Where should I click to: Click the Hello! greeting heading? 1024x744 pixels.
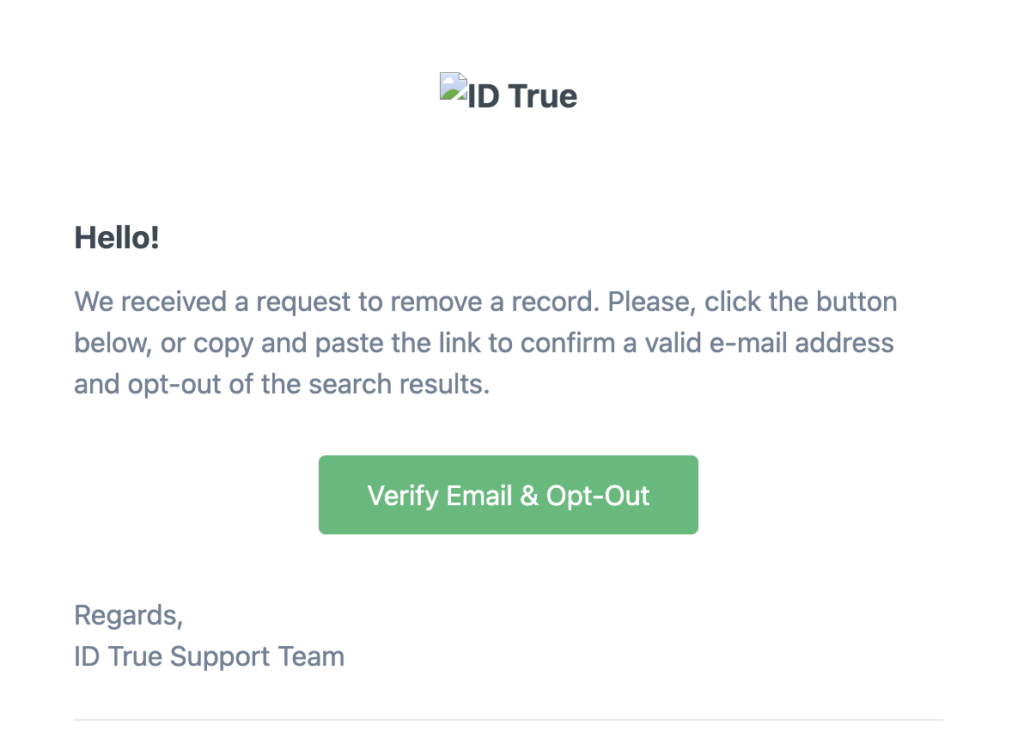(x=117, y=239)
